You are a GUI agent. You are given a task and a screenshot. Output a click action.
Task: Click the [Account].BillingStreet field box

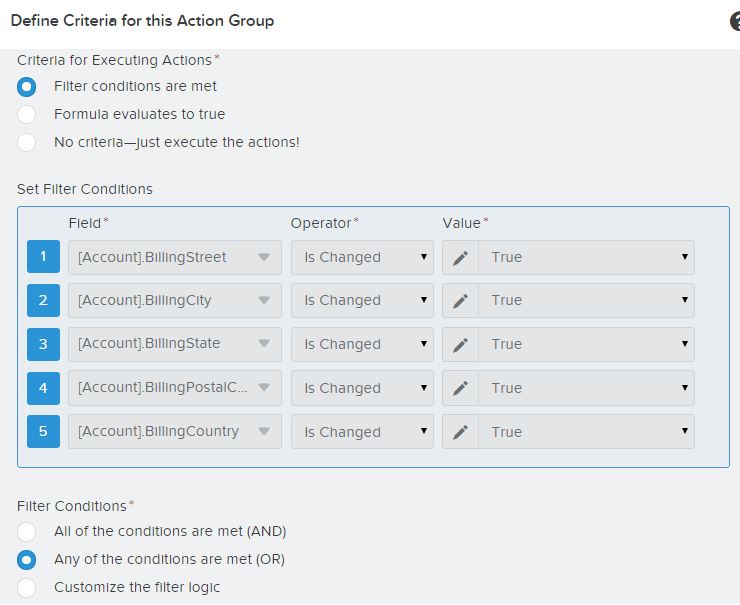tap(174, 257)
